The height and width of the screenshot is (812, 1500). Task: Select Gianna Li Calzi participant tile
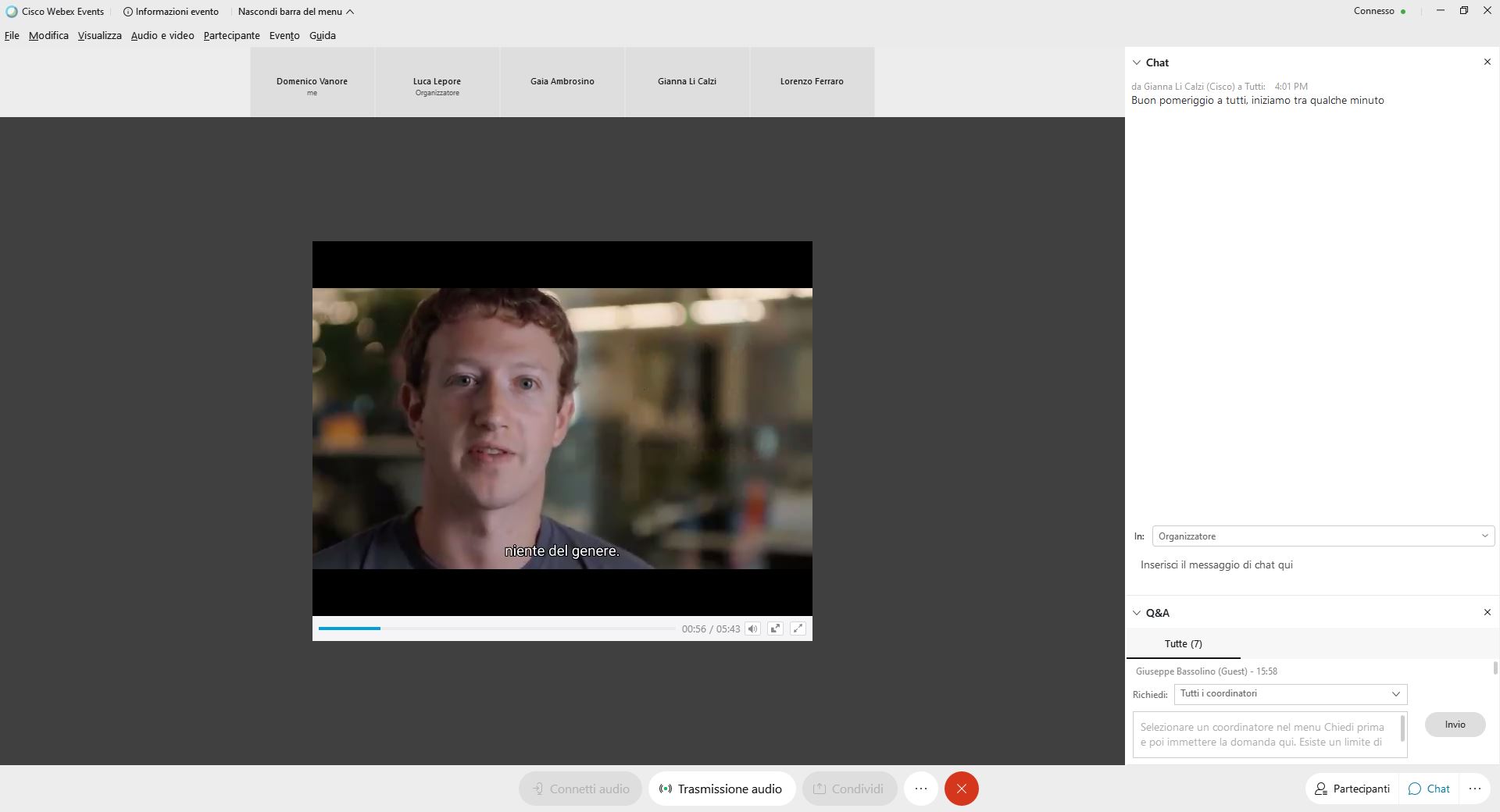(687, 82)
